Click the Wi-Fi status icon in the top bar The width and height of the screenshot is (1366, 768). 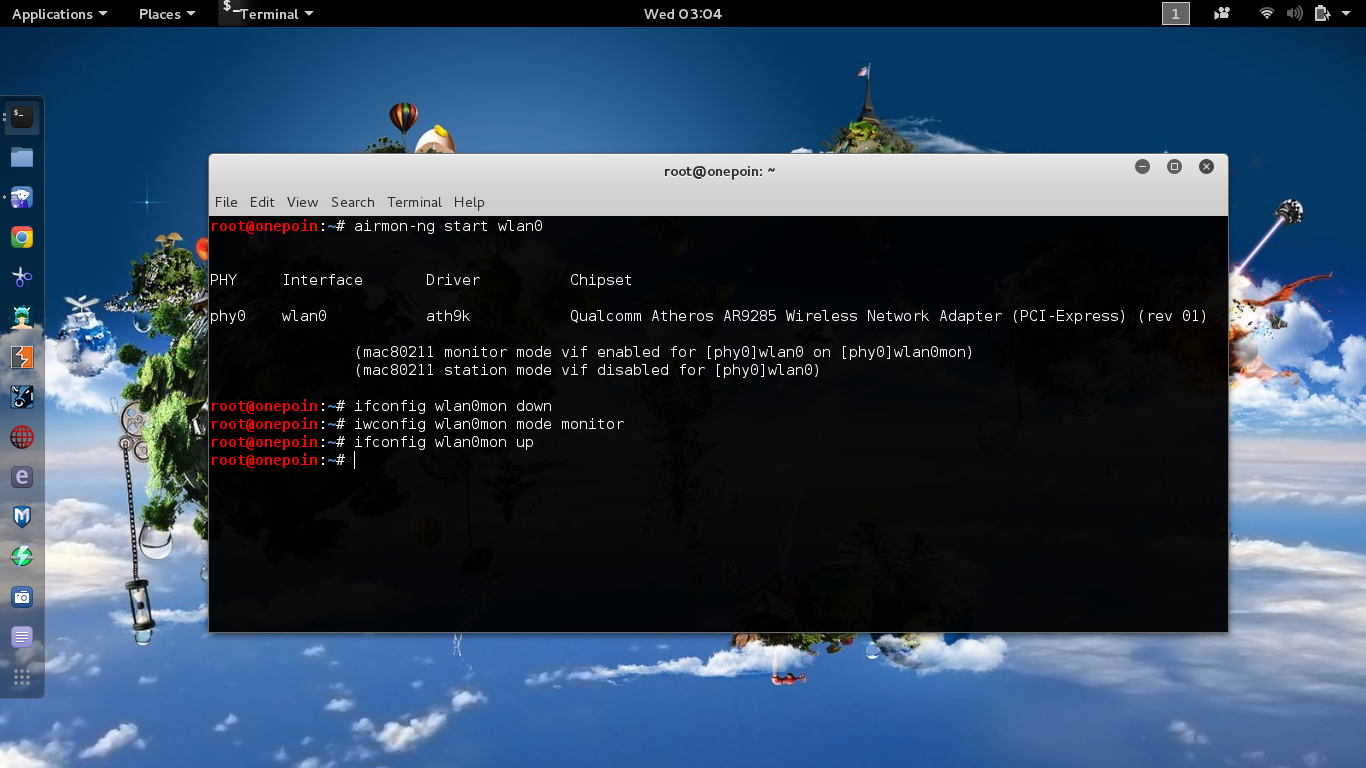pyautogui.click(x=1267, y=14)
